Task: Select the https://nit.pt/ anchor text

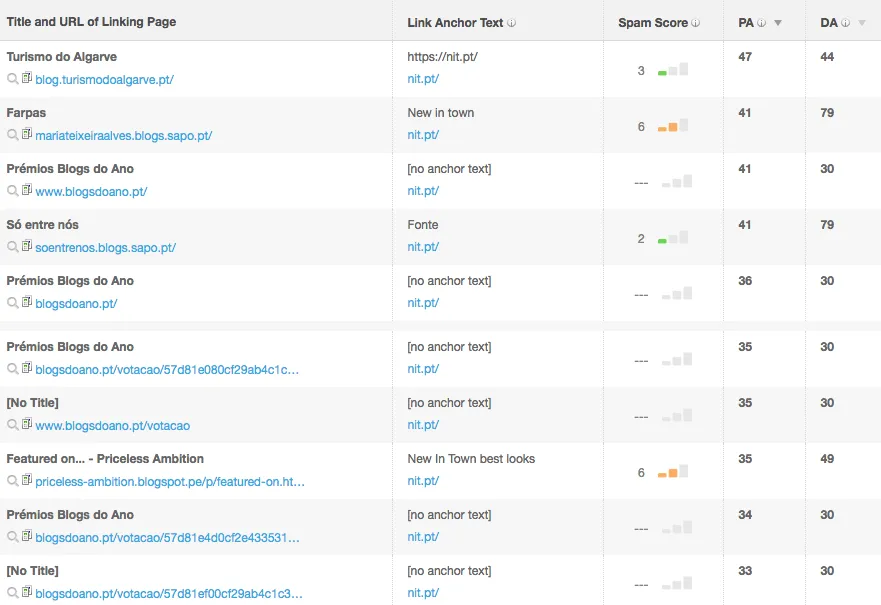Action: tap(443, 57)
